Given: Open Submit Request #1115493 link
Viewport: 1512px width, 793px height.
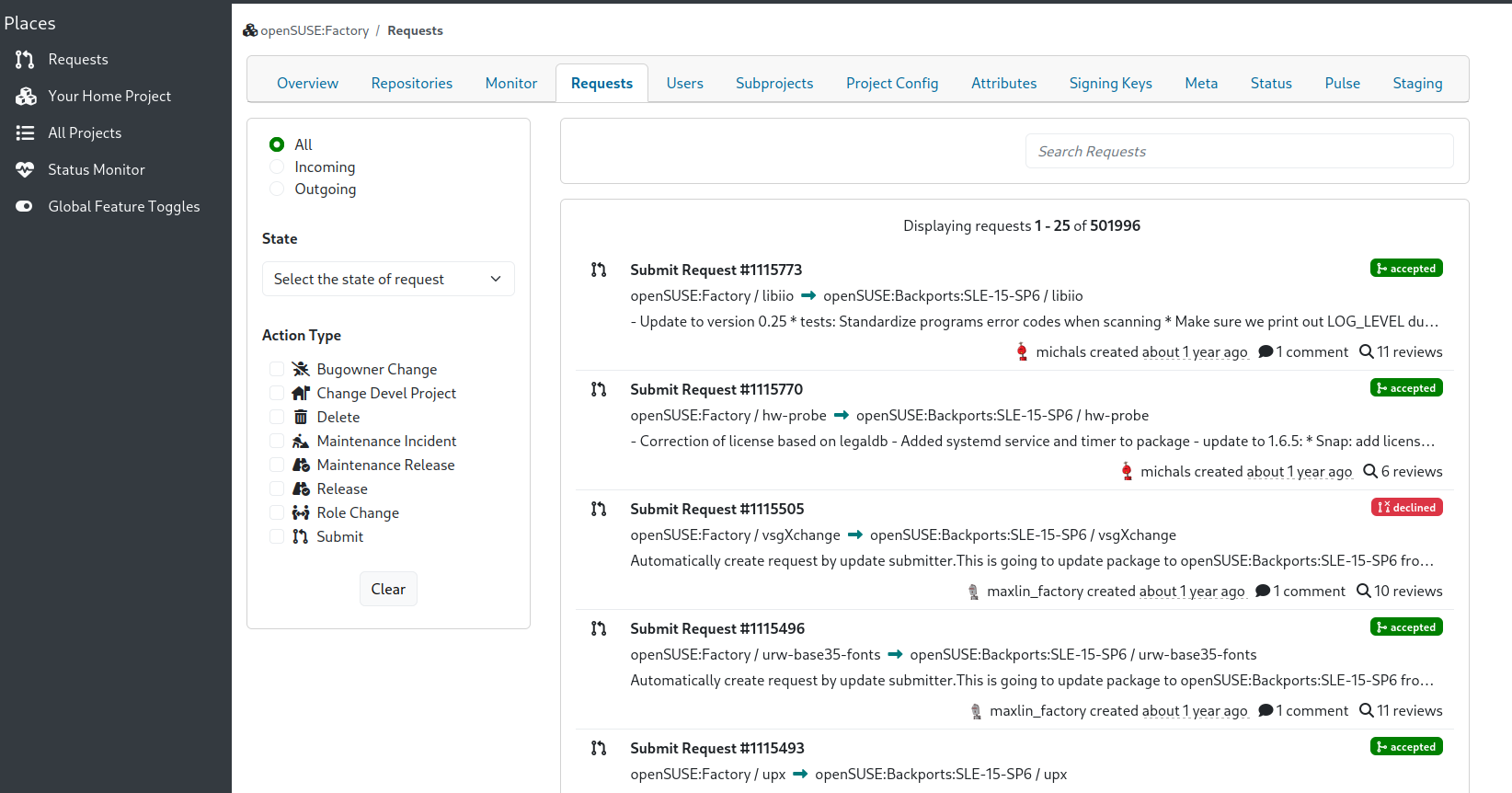Looking at the screenshot, I should pyautogui.click(x=716, y=748).
